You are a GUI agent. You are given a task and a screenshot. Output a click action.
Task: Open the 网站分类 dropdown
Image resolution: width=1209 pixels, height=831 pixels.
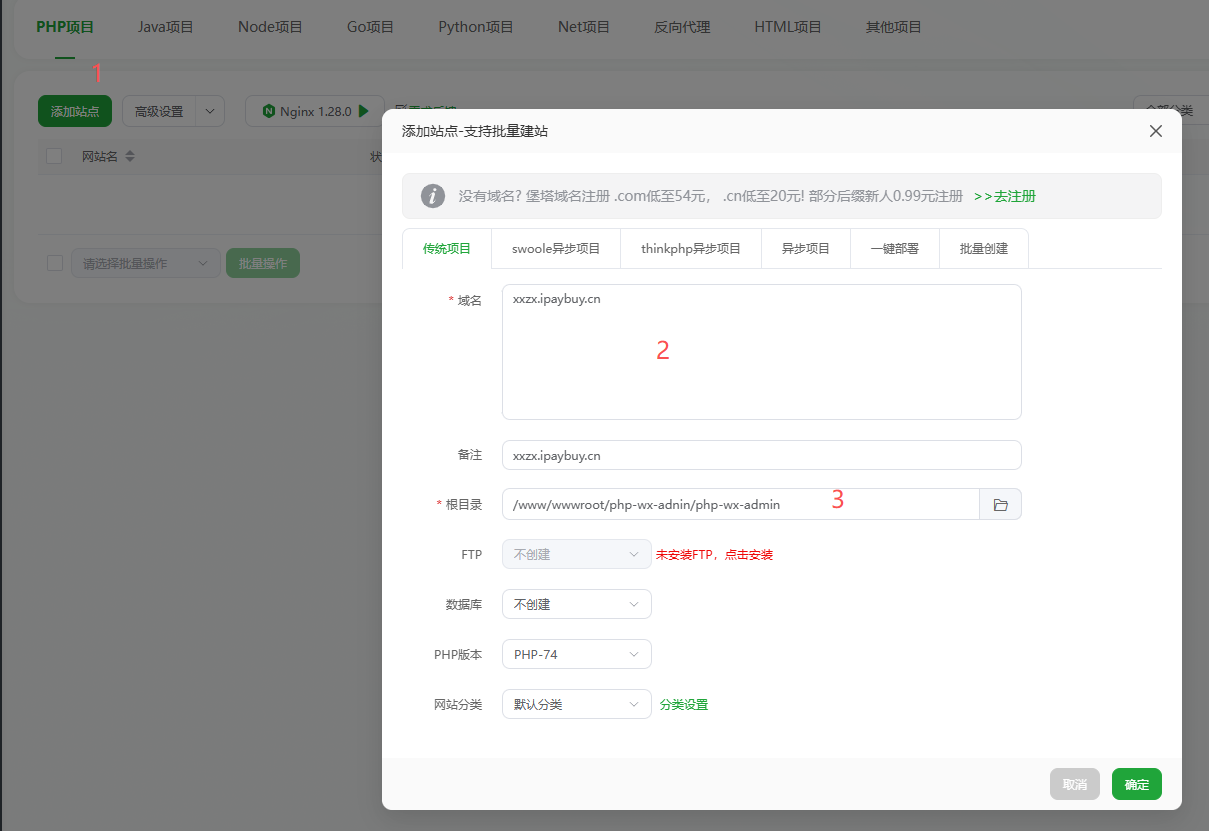tap(576, 704)
